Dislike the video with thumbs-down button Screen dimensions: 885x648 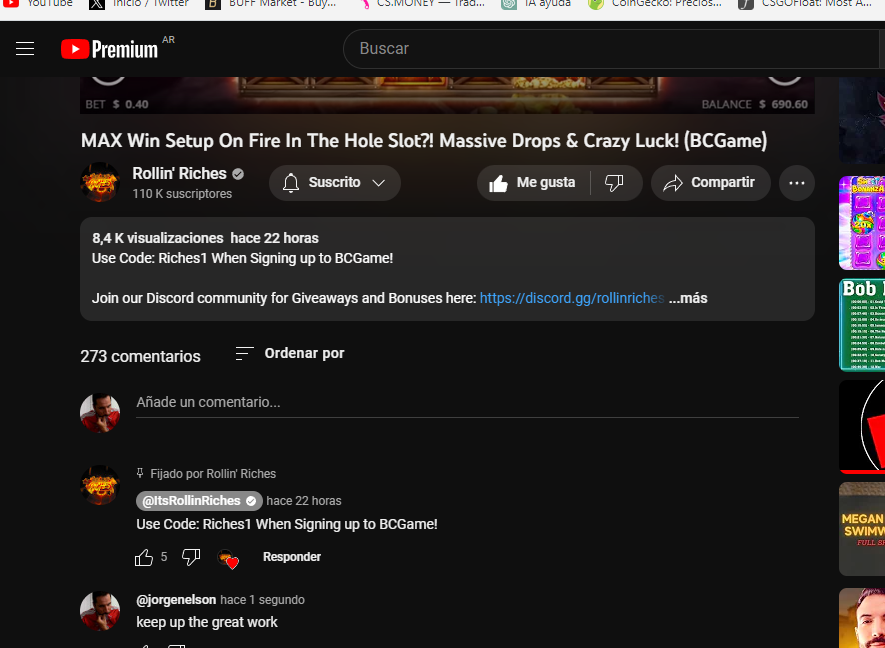point(614,183)
